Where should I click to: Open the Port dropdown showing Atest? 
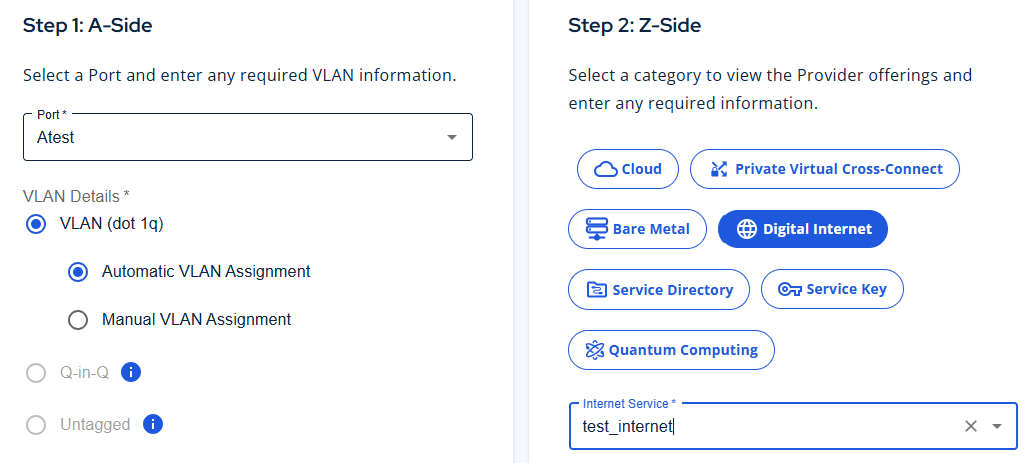(x=247, y=137)
